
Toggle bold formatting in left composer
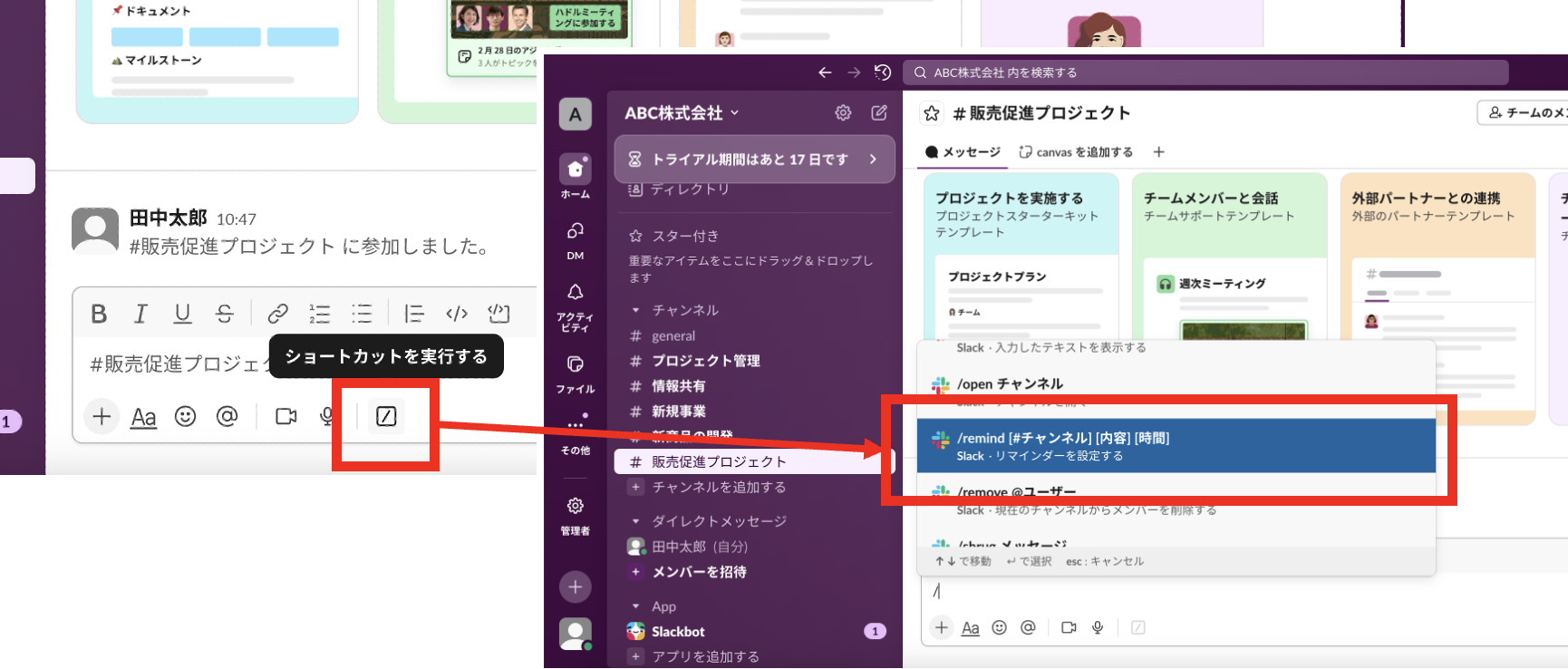99,314
